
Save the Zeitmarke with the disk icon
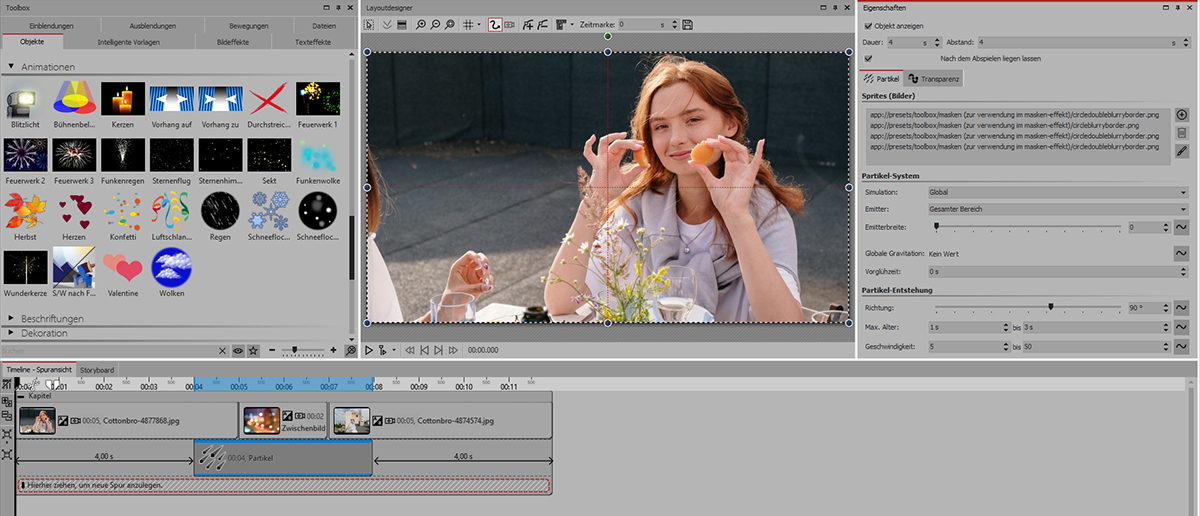coord(688,24)
